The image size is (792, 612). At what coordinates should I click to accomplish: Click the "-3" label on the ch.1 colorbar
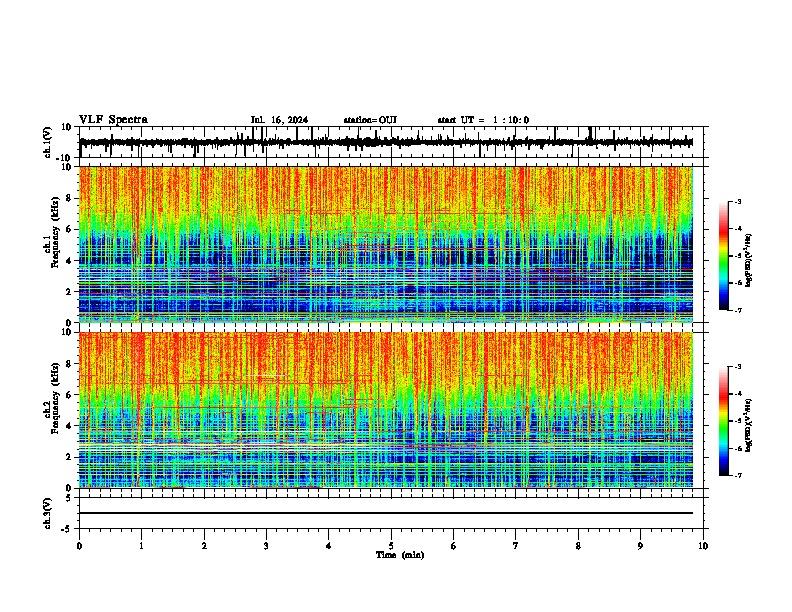[737, 202]
